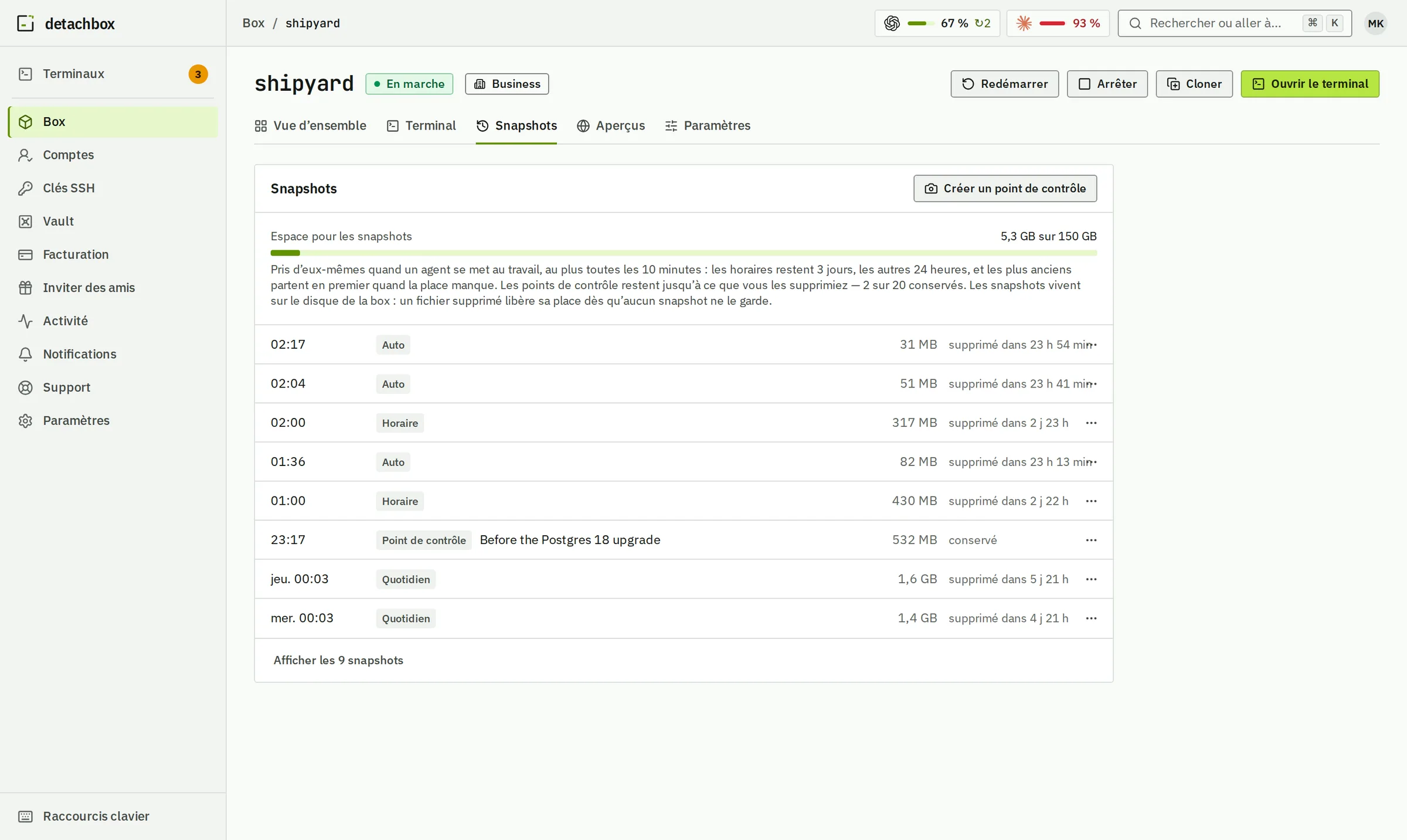
Task: Open the more menu for jeu. 00:03 snapshot
Action: pyautogui.click(x=1091, y=579)
